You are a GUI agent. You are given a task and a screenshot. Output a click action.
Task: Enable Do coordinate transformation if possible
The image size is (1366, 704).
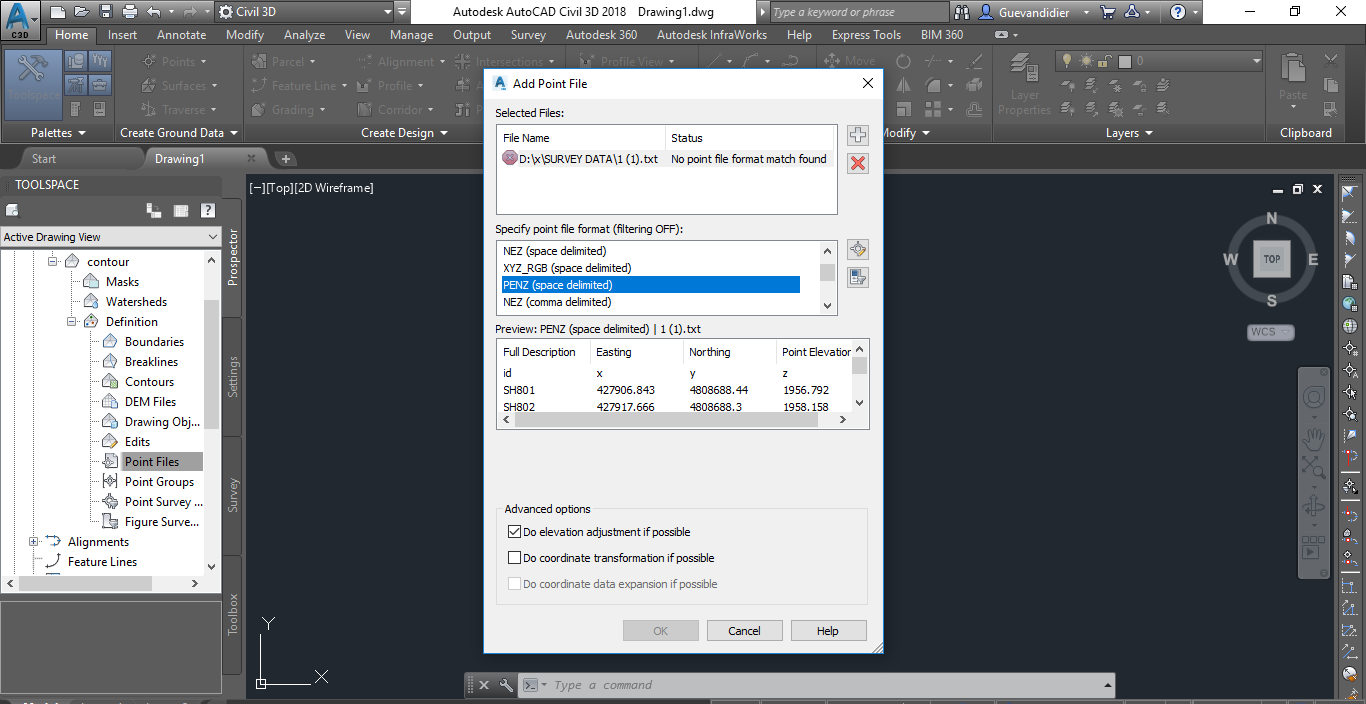click(515, 557)
